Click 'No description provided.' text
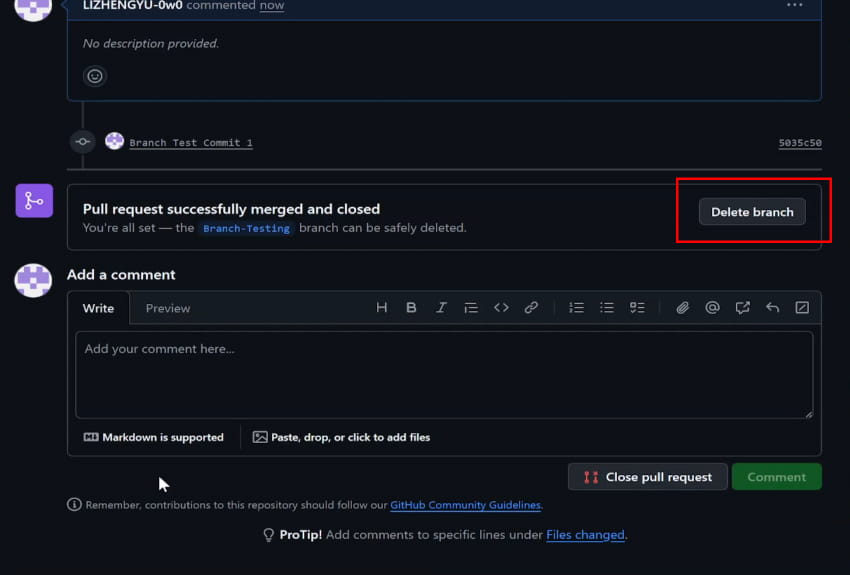This screenshot has width=850, height=575. click(x=151, y=43)
